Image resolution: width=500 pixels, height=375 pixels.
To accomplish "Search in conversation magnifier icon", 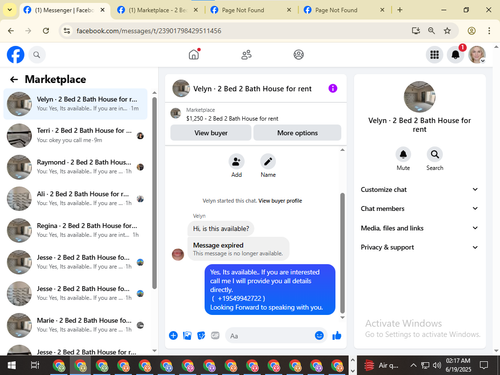I will [x=435, y=154].
